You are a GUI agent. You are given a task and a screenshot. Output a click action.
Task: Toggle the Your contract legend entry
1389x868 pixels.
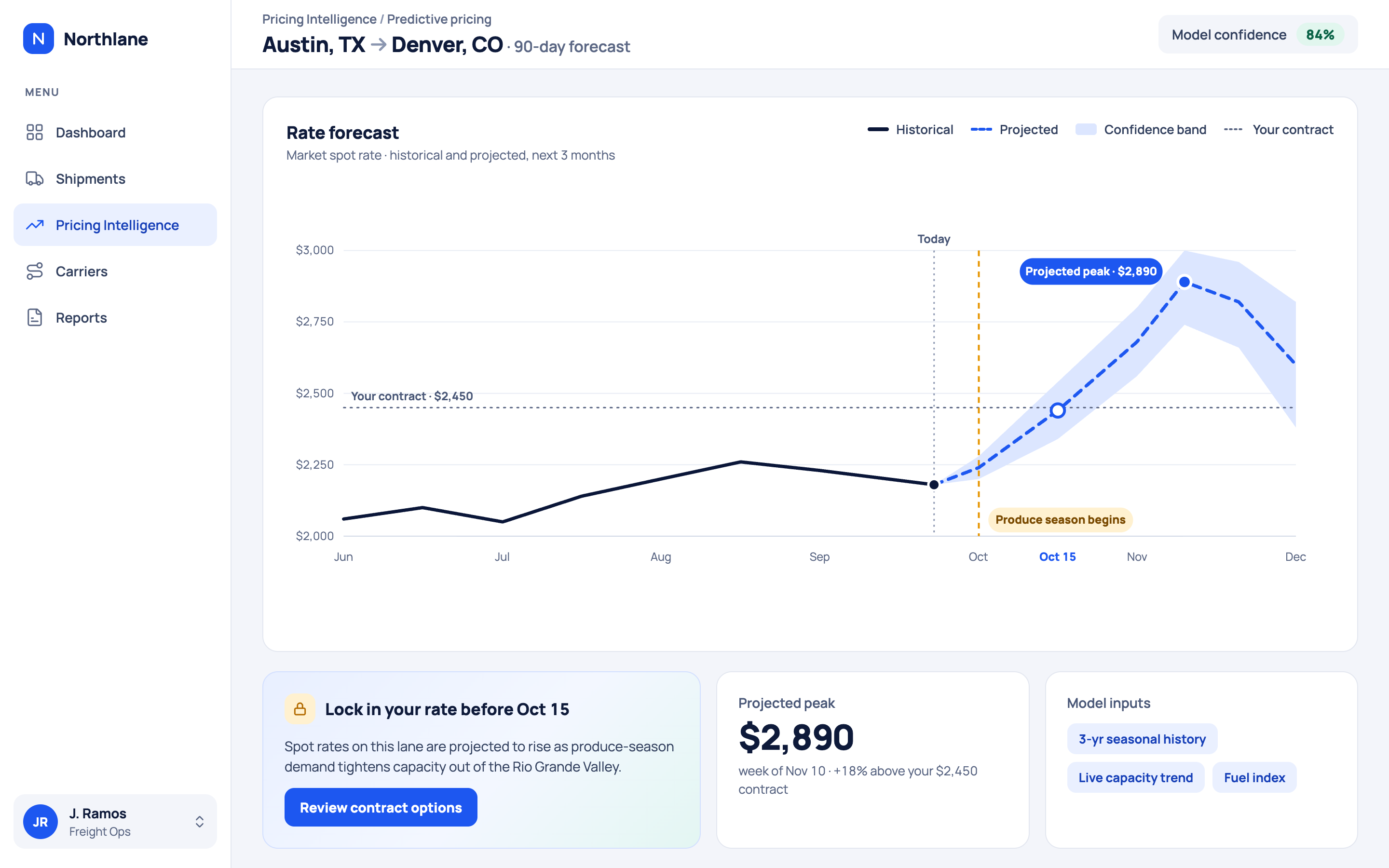click(1278, 129)
